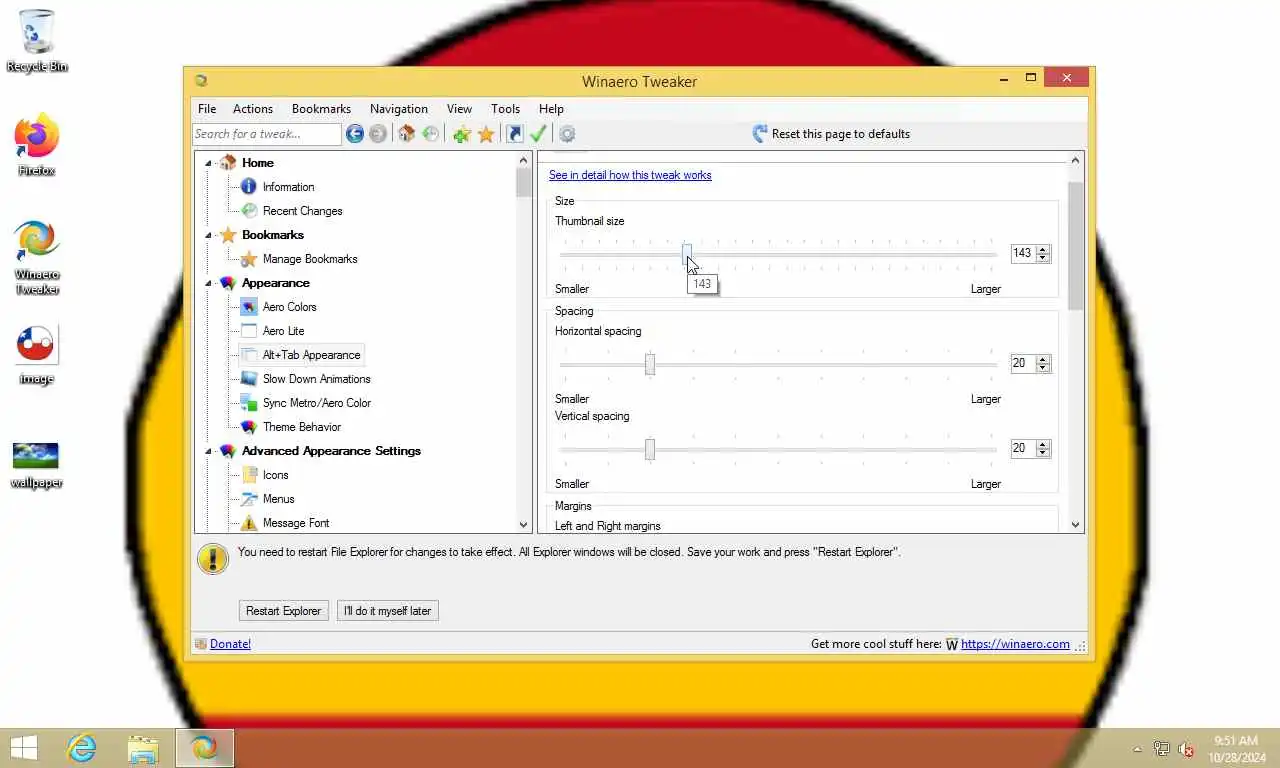Increase Thumbnail size with up spinner arrow
This screenshot has height=768, width=1280.
1043,249
